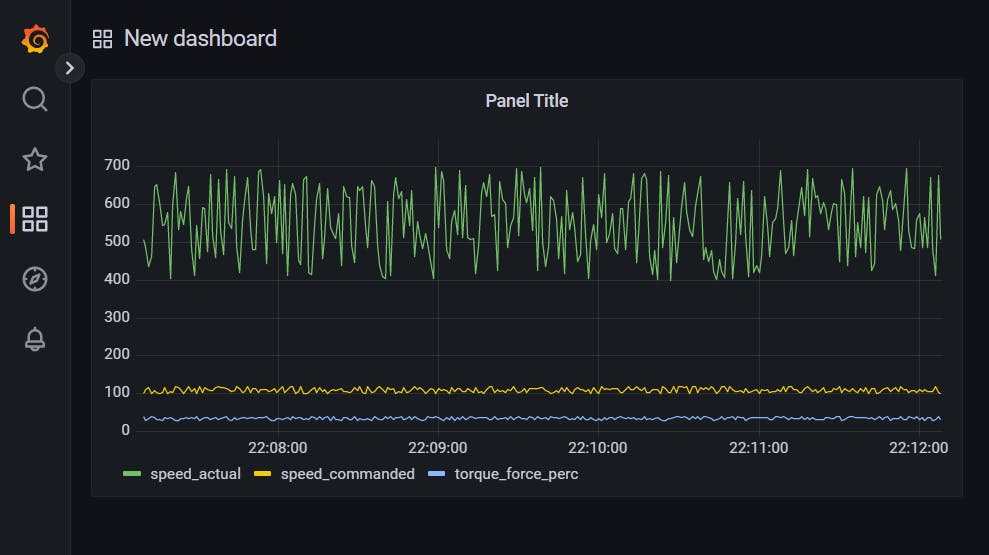Click the 22:10:00 time axis label

coord(597,448)
